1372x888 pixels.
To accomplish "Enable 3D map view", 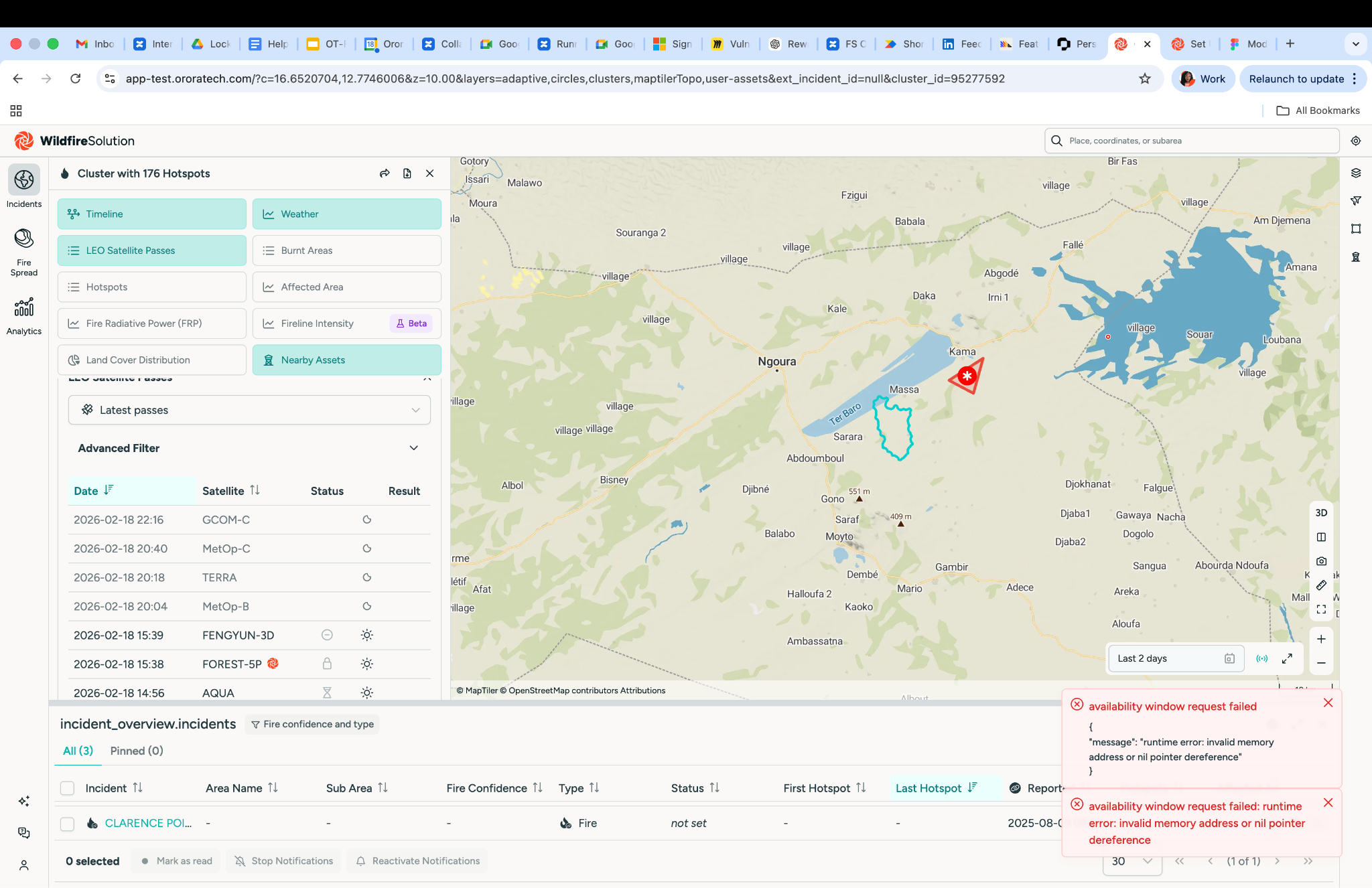I will pos(1321,513).
